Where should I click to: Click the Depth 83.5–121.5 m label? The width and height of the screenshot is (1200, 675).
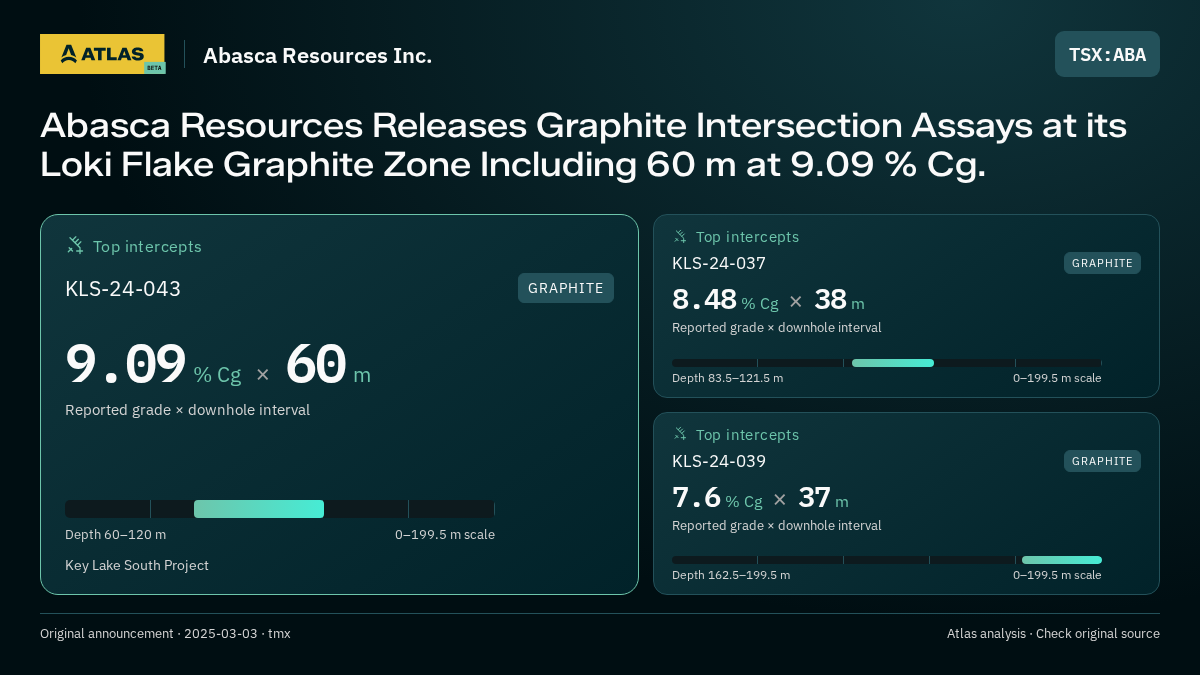pos(728,378)
